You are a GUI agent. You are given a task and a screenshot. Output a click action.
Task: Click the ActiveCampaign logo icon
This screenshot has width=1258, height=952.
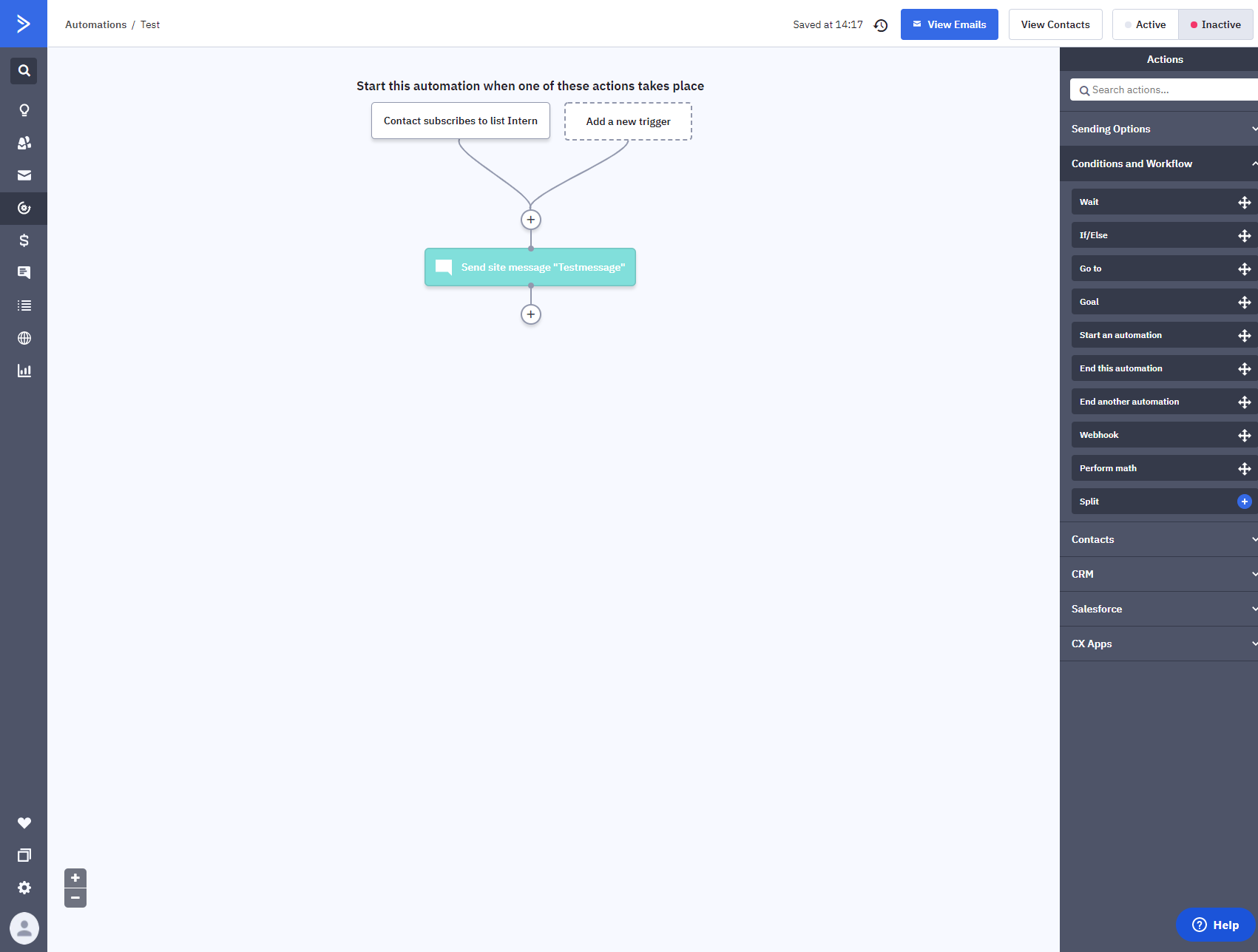(x=24, y=24)
